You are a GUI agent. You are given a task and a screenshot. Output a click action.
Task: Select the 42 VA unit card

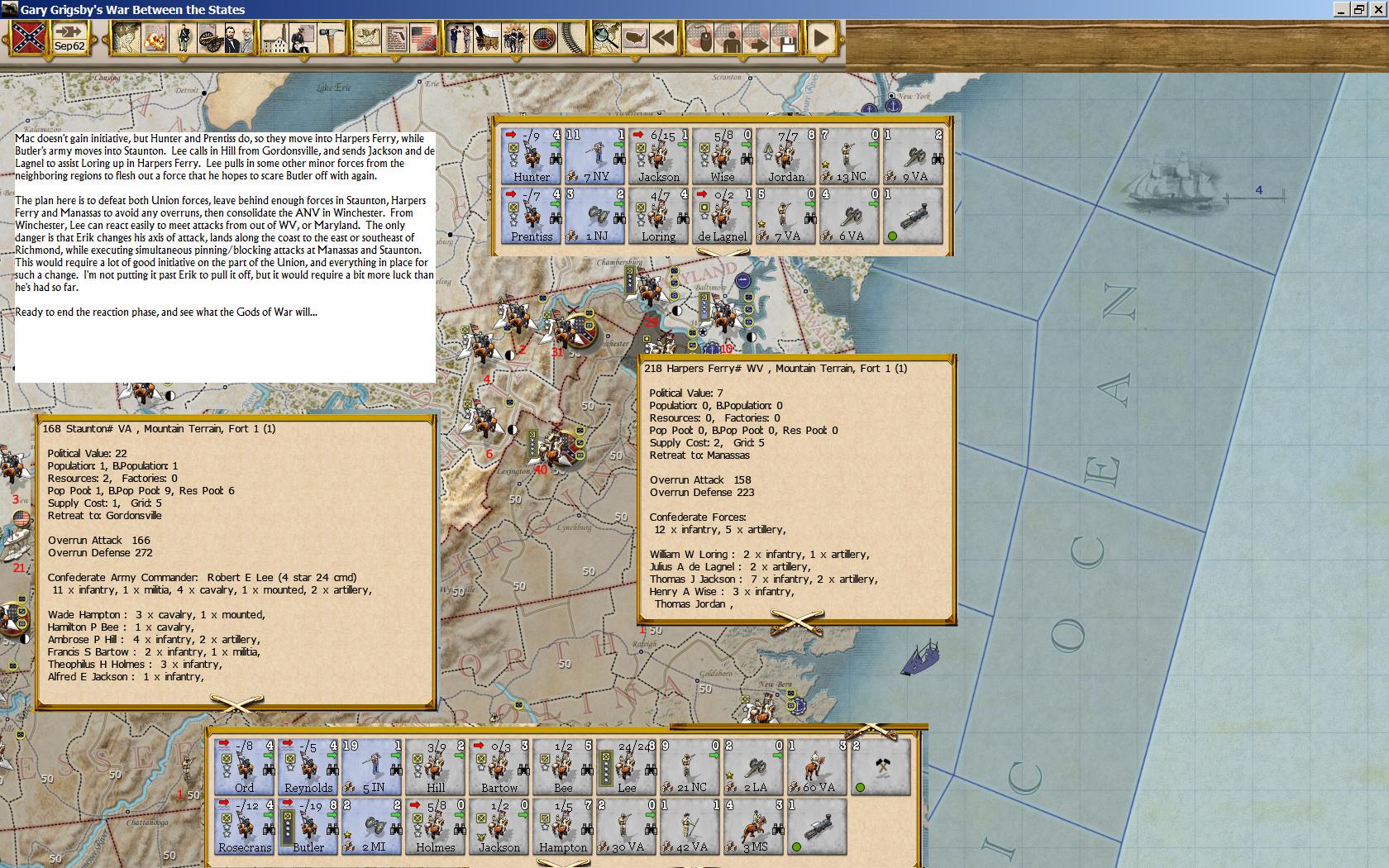click(690, 827)
